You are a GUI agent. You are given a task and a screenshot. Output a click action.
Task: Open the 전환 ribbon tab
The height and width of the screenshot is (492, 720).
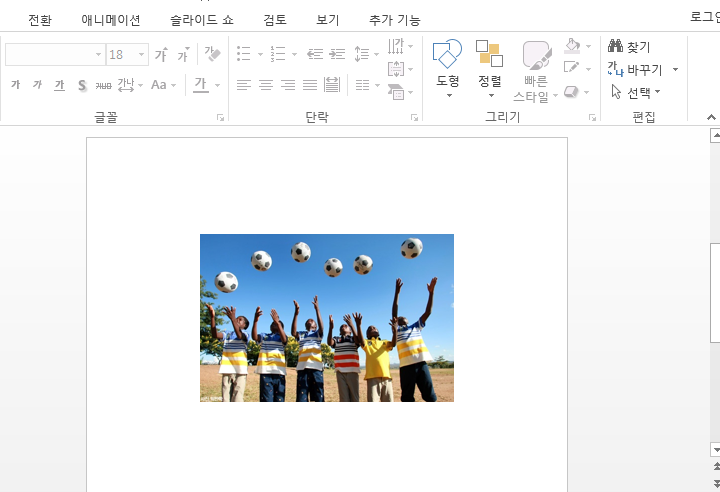click(40, 20)
